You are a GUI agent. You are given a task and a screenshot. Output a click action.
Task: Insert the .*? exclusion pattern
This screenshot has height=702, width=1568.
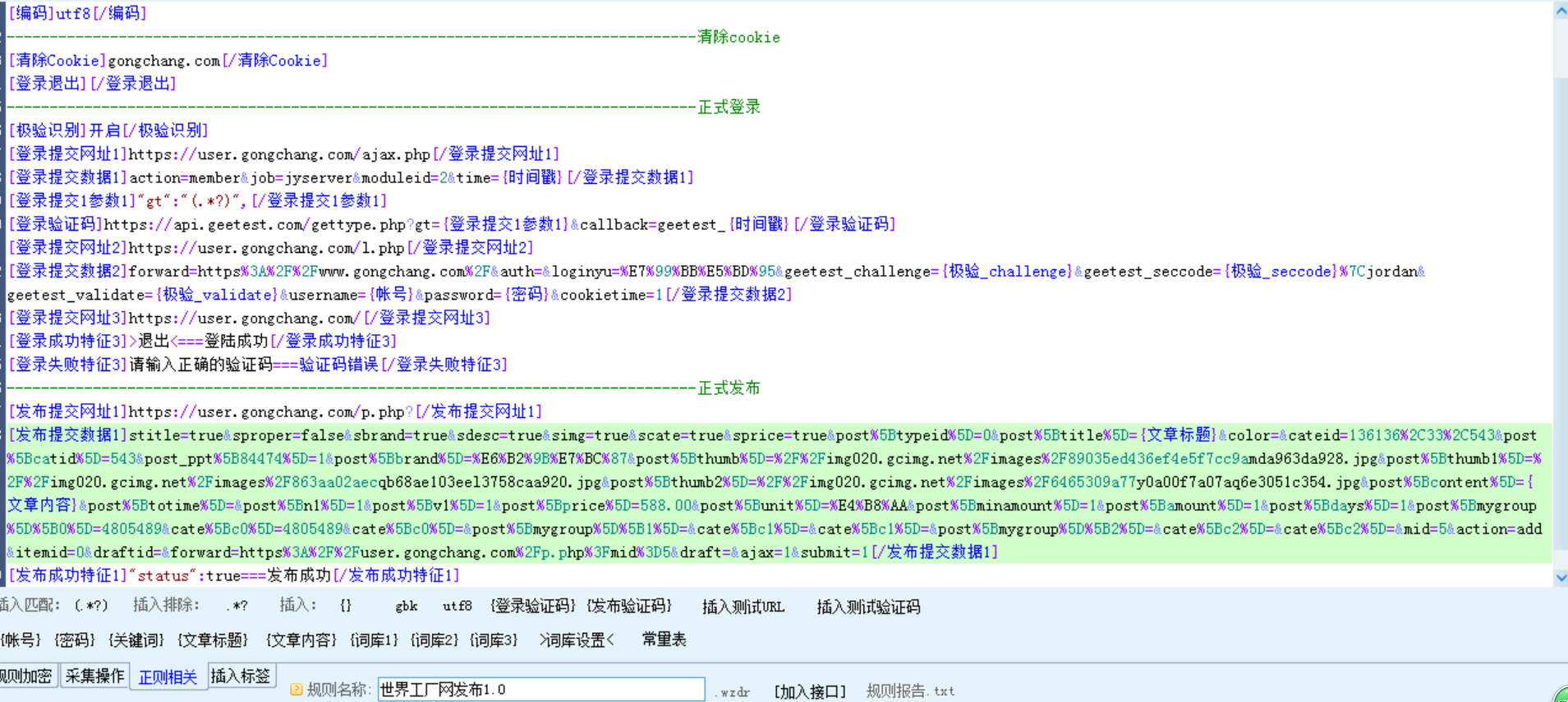tap(237, 606)
